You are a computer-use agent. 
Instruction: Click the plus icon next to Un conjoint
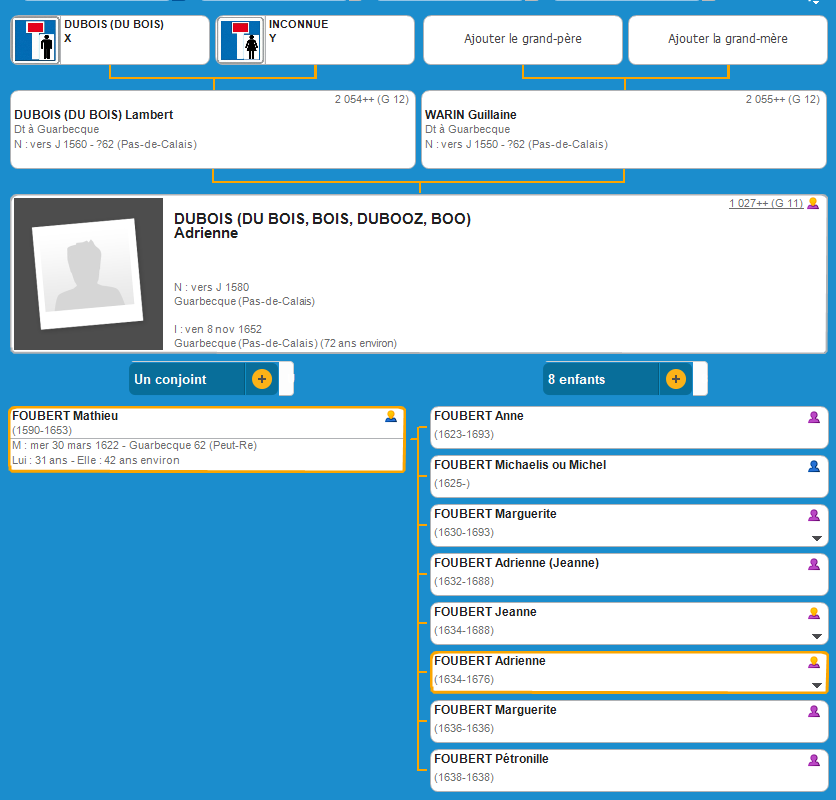click(261, 379)
